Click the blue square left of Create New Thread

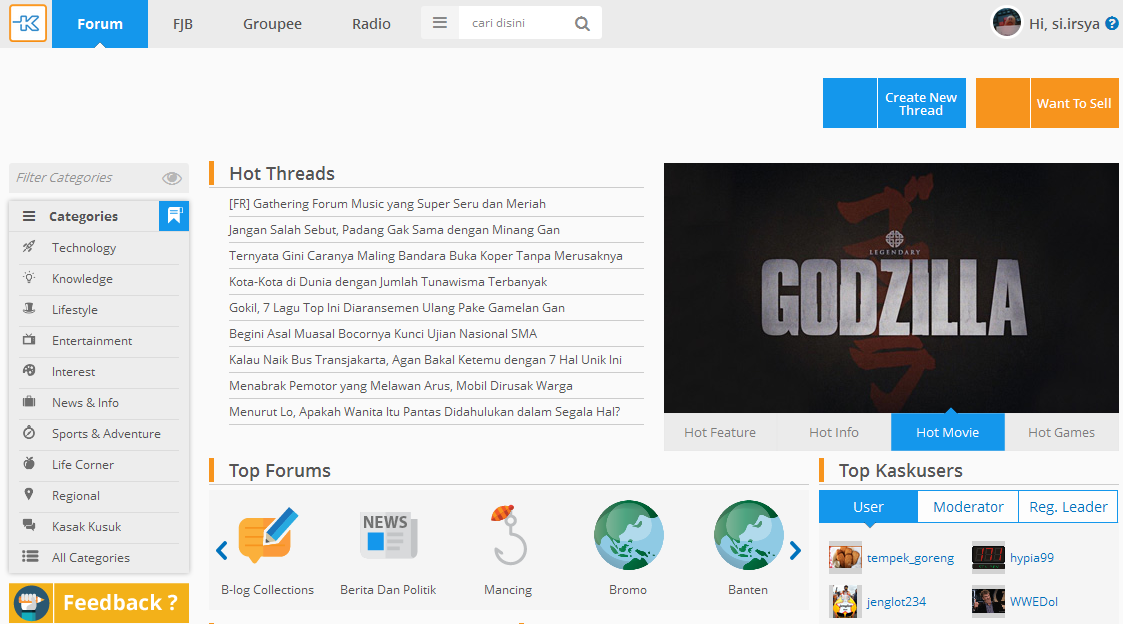[849, 103]
